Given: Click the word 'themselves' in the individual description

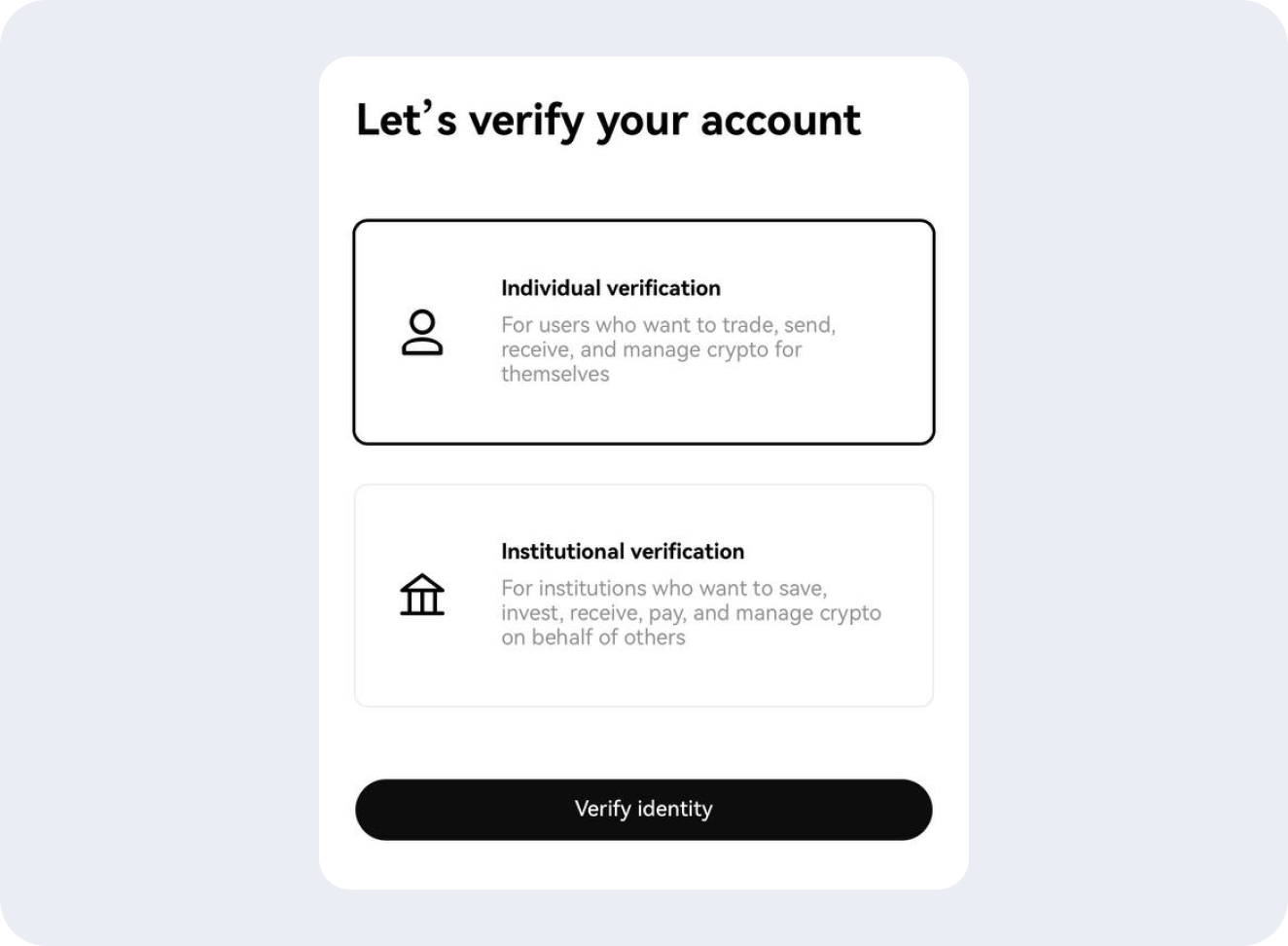Looking at the screenshot, I should [x=555, y=374].
